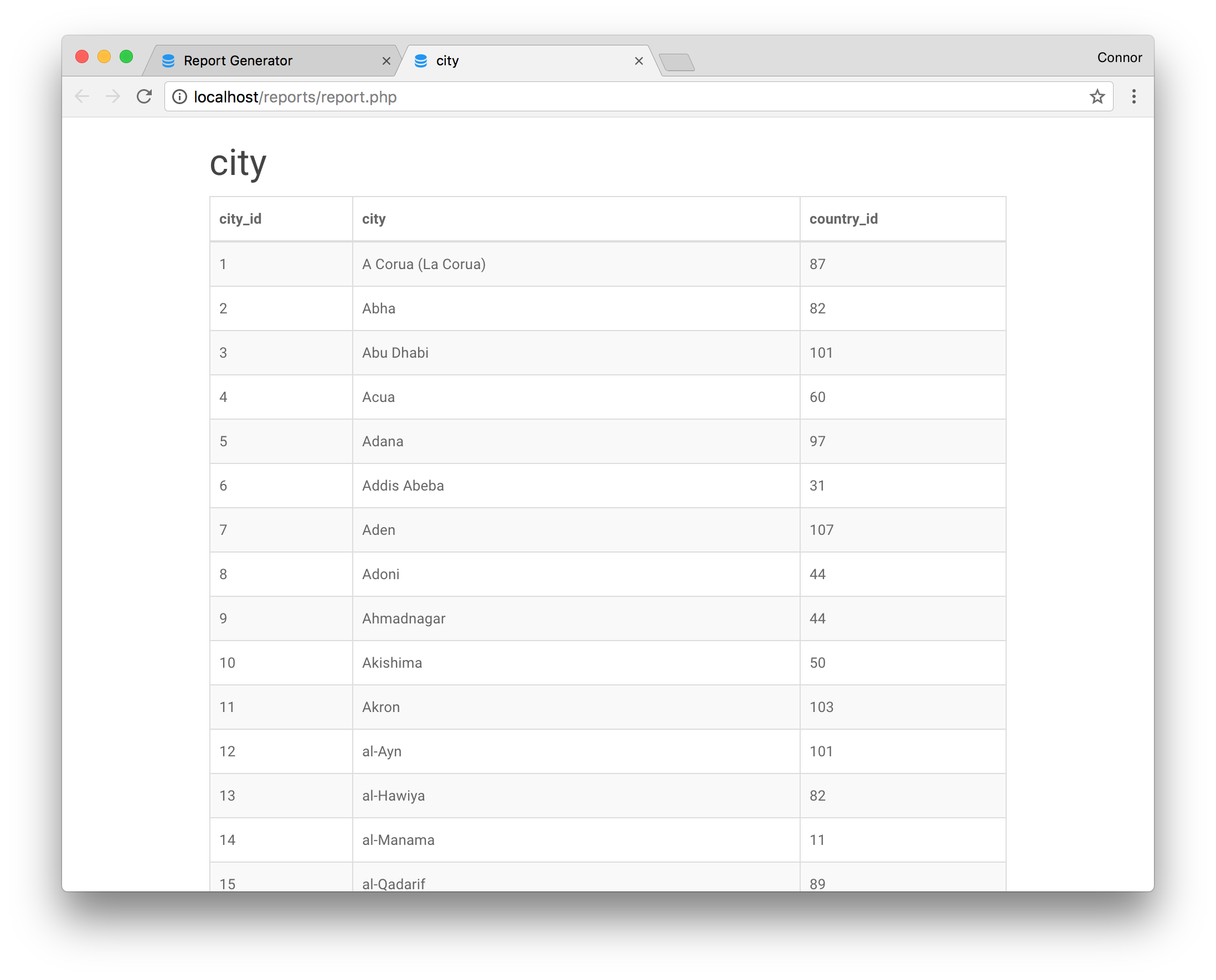Open a new tab with blank tab button
The image size is (1216, 980).
click(677, 62)
